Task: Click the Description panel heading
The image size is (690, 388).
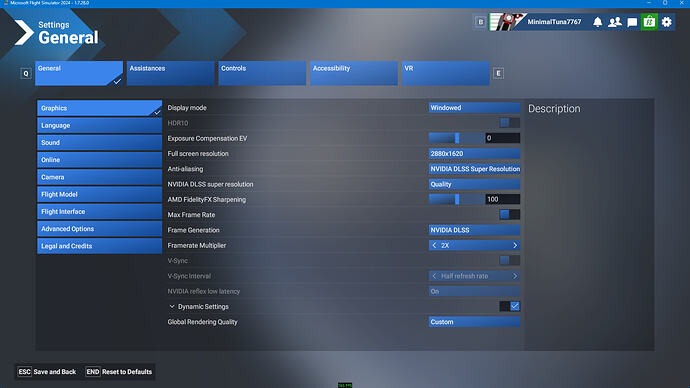Action: click(x=554, y=109)
